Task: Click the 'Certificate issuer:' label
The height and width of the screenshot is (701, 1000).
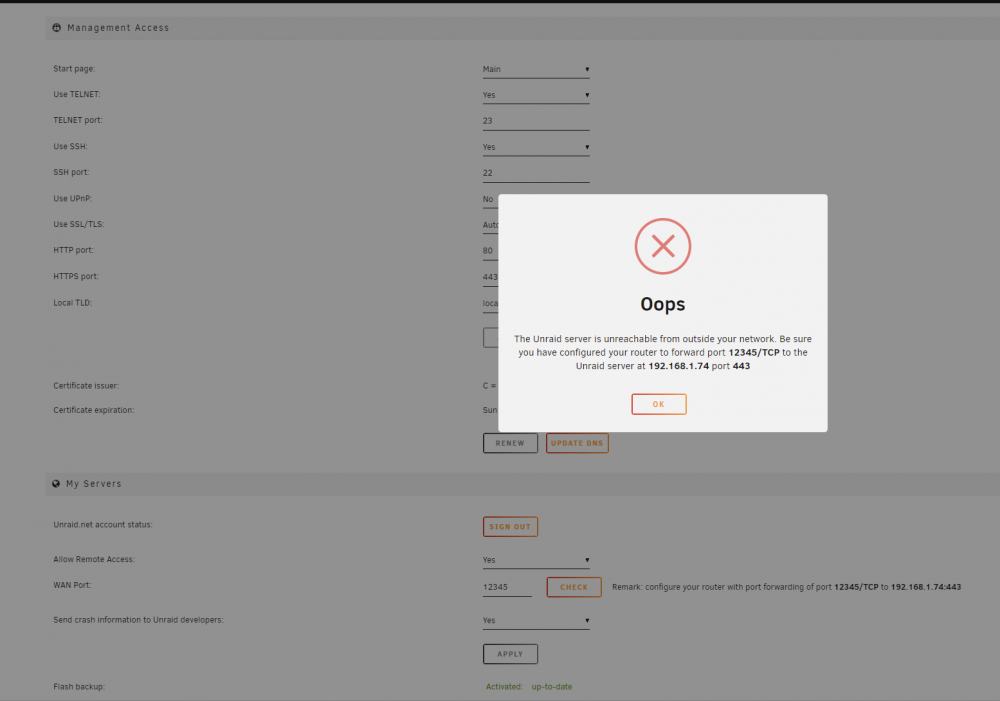Action: click(86, 386)
